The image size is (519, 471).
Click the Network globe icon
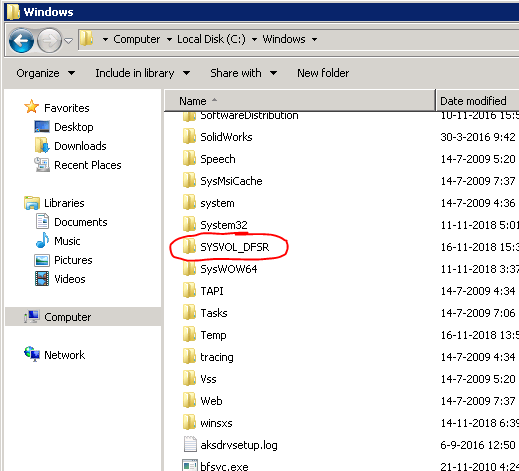coord(32,354)
